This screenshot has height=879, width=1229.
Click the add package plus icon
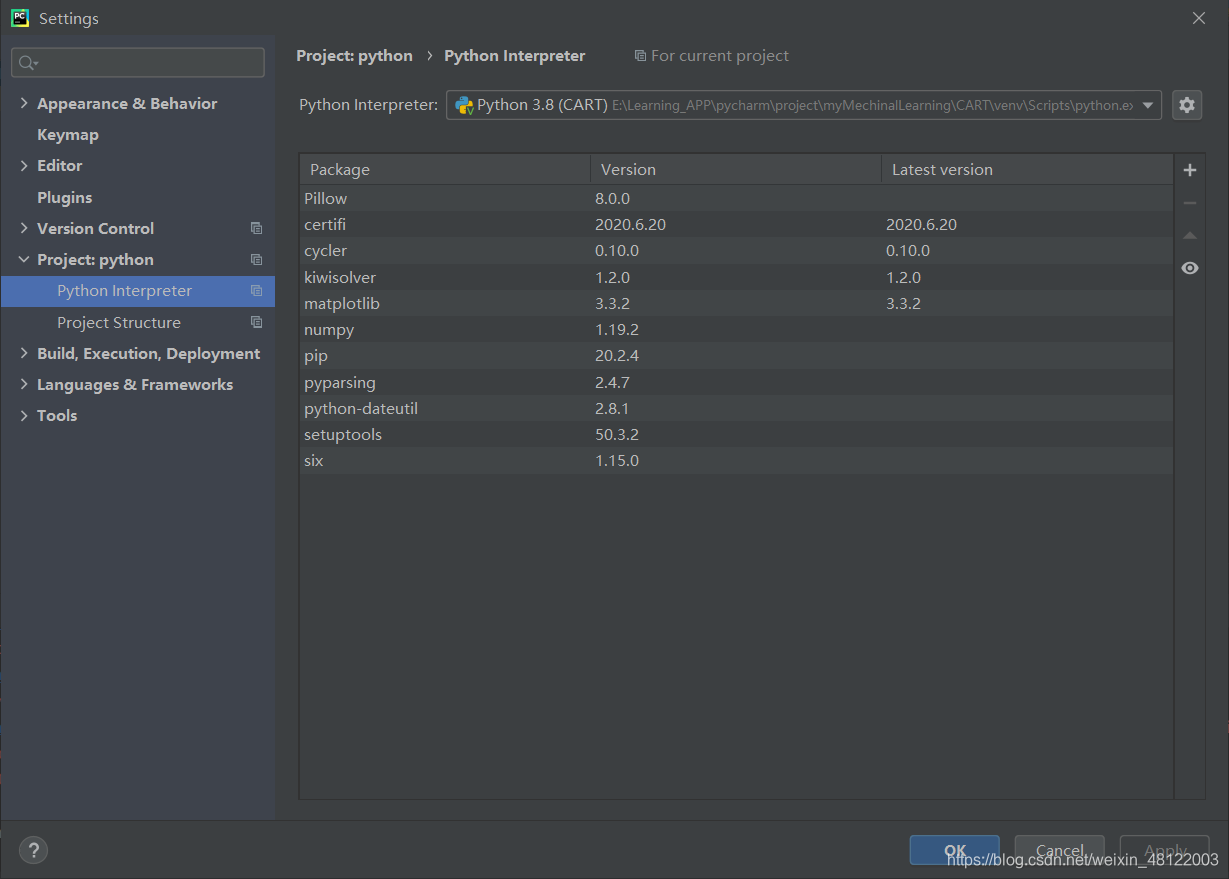pyautogui.click(x=1189, y=170)
